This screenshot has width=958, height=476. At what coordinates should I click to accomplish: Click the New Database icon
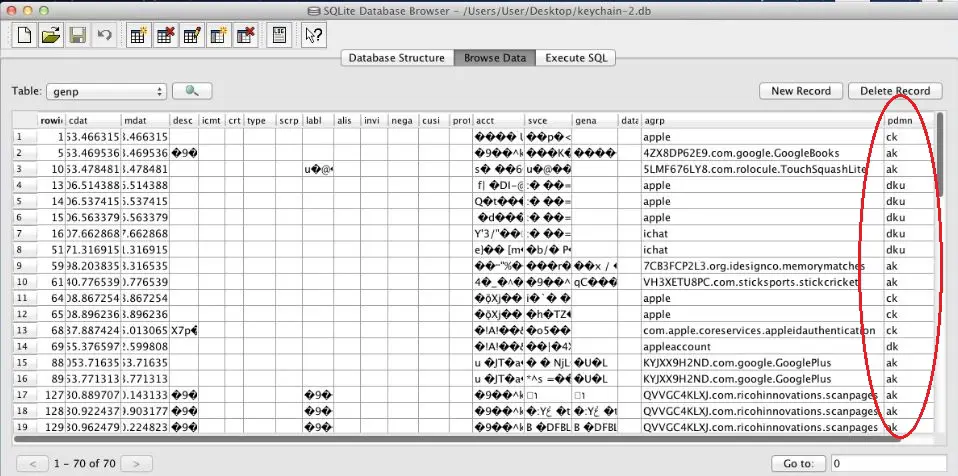(24, 36)
